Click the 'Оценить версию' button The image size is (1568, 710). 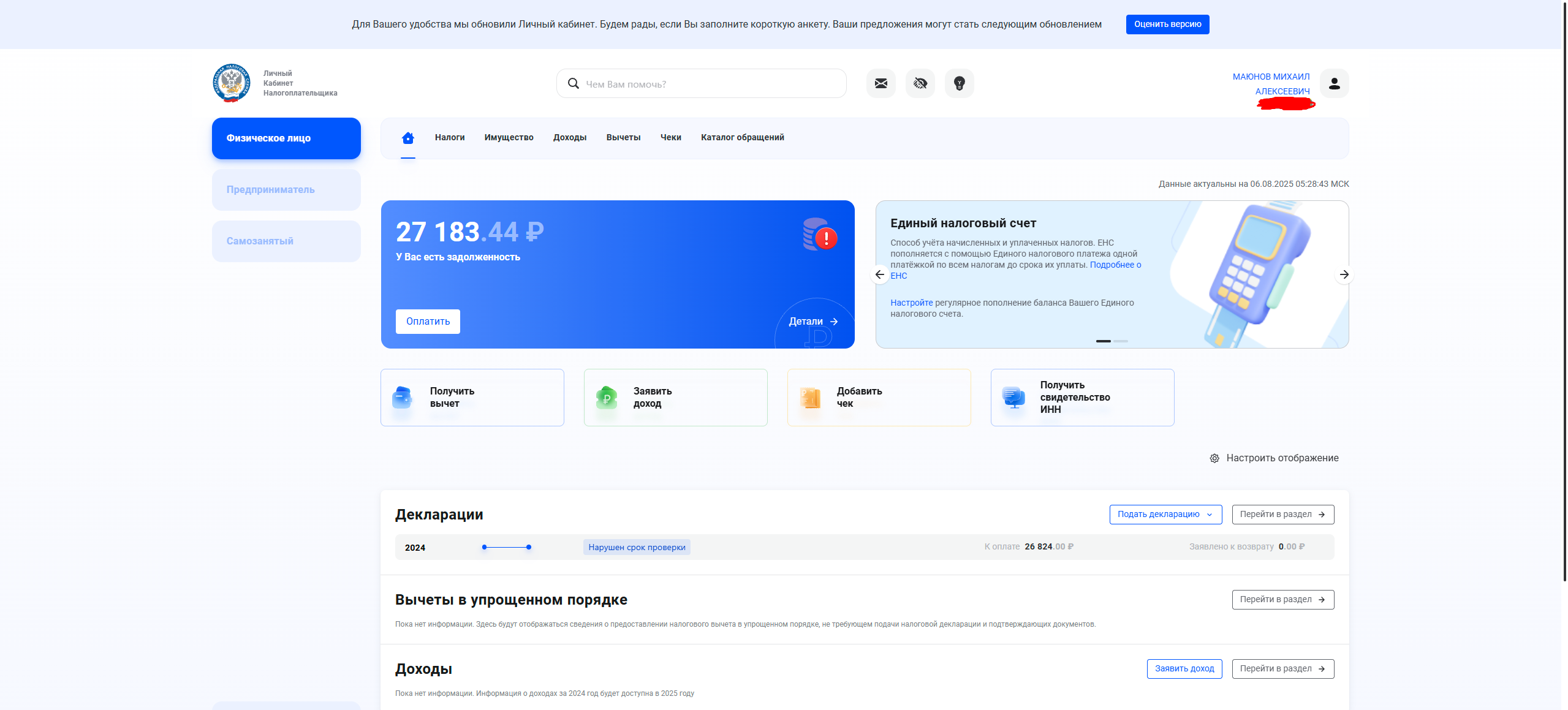coord(1167,25)
